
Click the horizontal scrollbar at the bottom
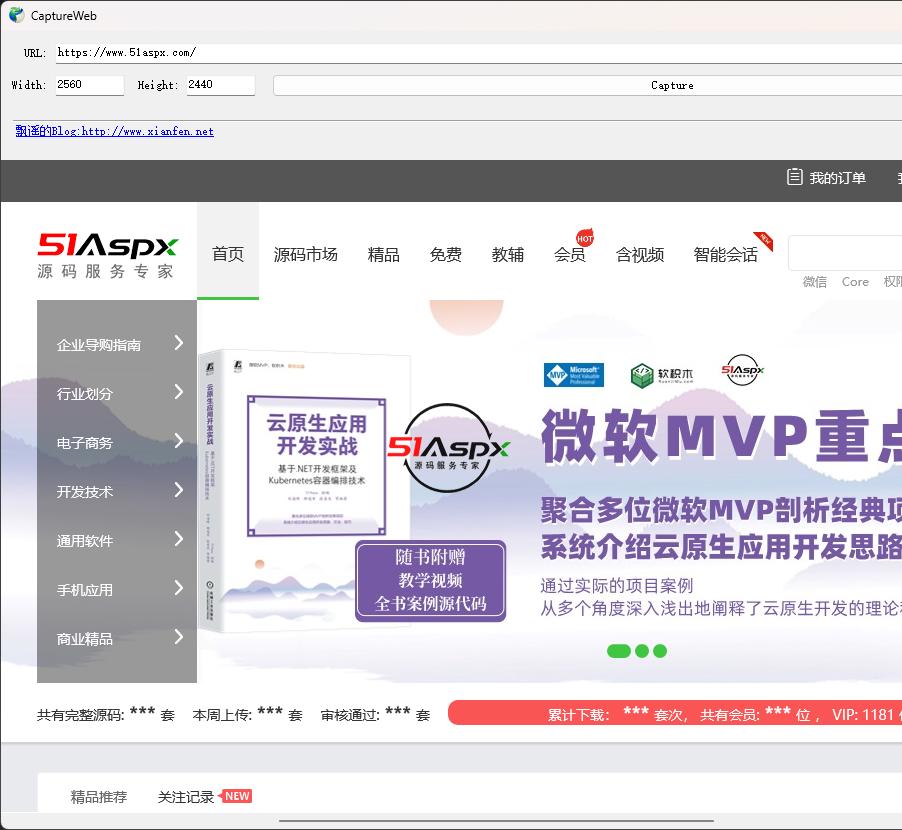tap(496, 821)
